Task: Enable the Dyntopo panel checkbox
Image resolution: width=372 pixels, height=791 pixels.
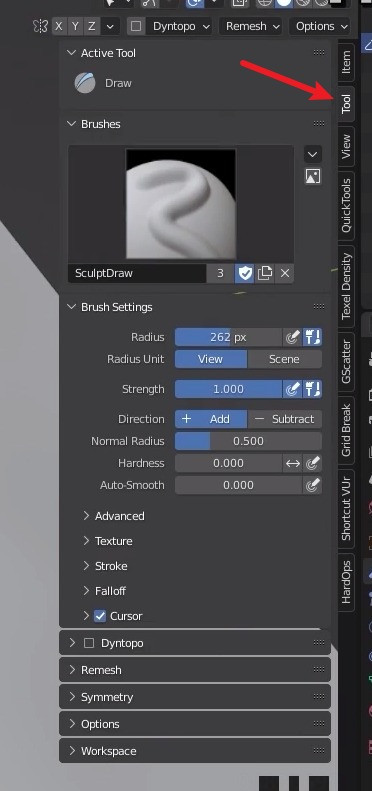Action: [x=89, y=643]
